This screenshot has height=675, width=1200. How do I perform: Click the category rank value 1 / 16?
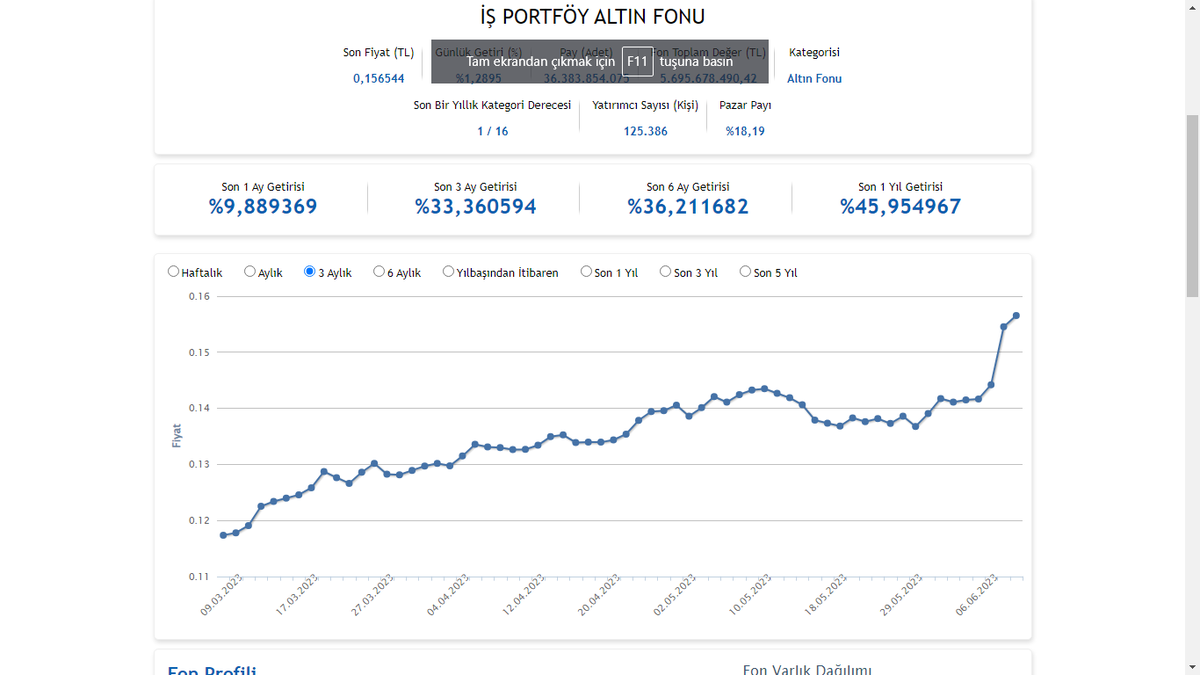(492, 131)
